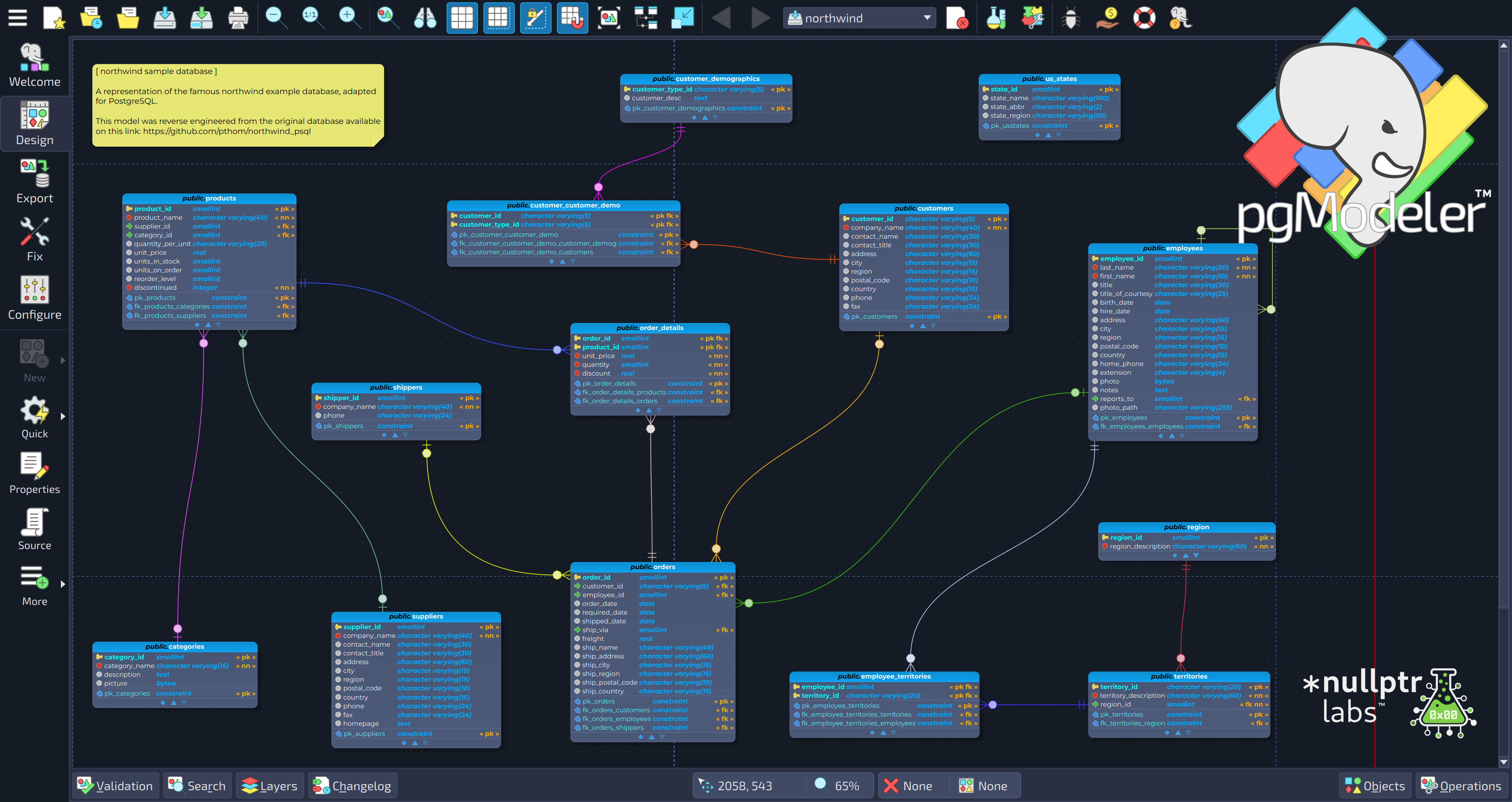The image size is (1512, 802).
Task: Expand the Quick actions submenu
Action: pos(63,416)
